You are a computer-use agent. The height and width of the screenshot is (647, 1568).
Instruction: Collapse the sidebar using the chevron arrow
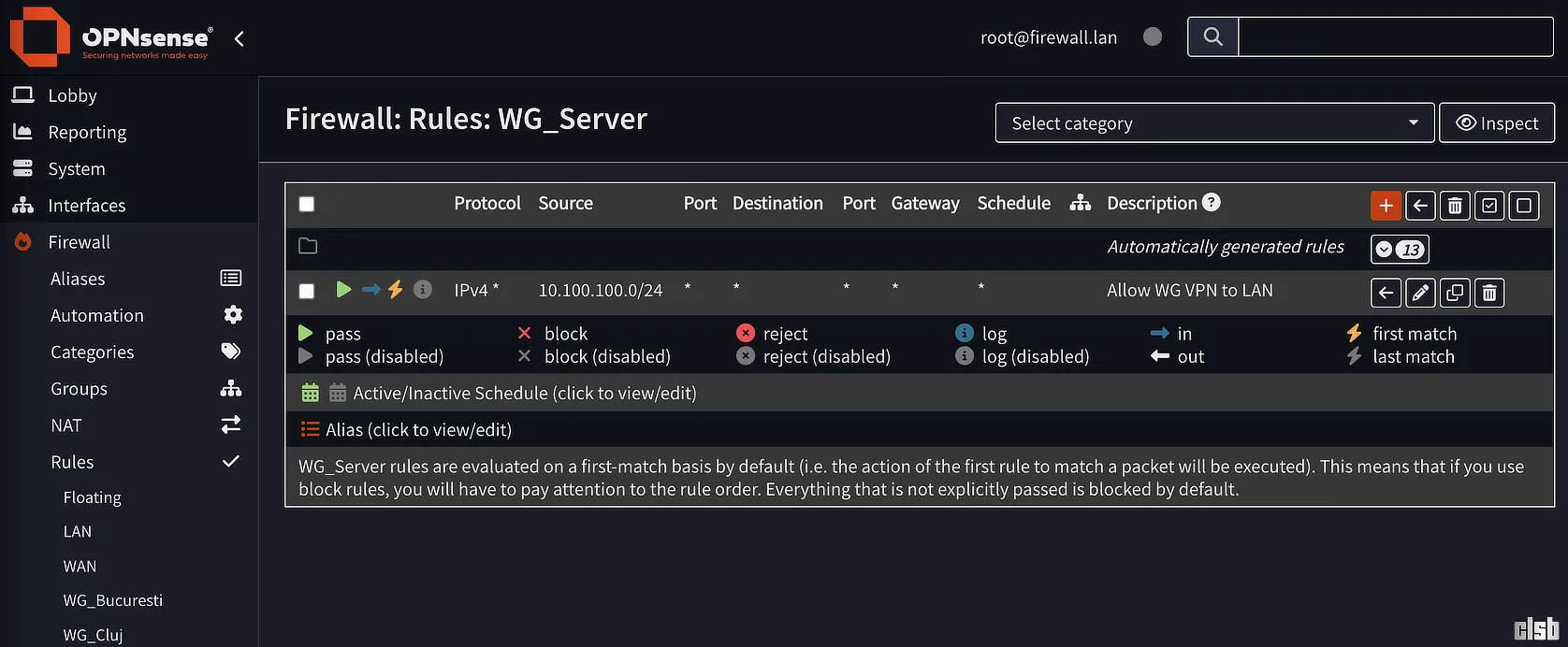click(240, 38)
